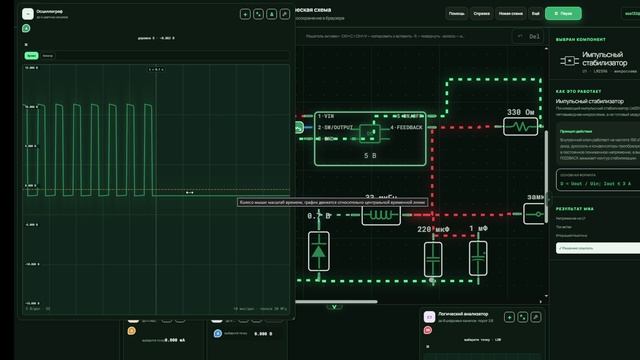This screenshot has height=360, width=640.
Task: Click the 4-FEEDBACK pin label on the regulator
Action: tap(406, 128)
